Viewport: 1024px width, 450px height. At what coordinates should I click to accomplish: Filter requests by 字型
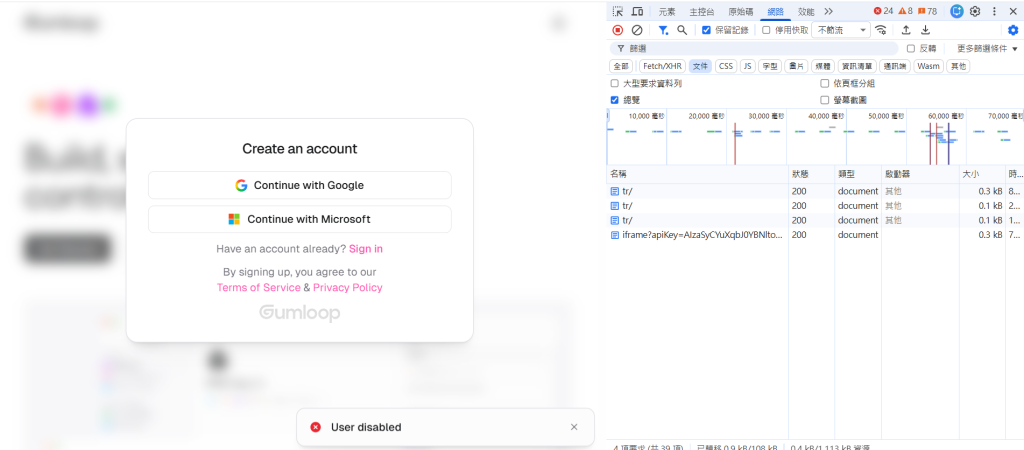(771, 66)
